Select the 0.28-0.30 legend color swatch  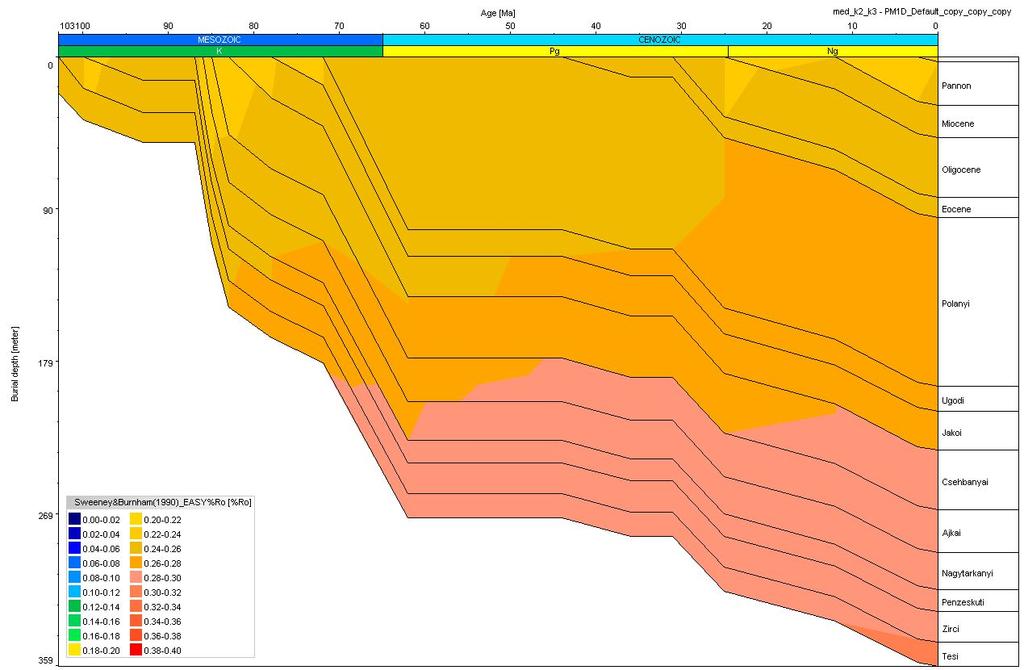tap(136, 578)
